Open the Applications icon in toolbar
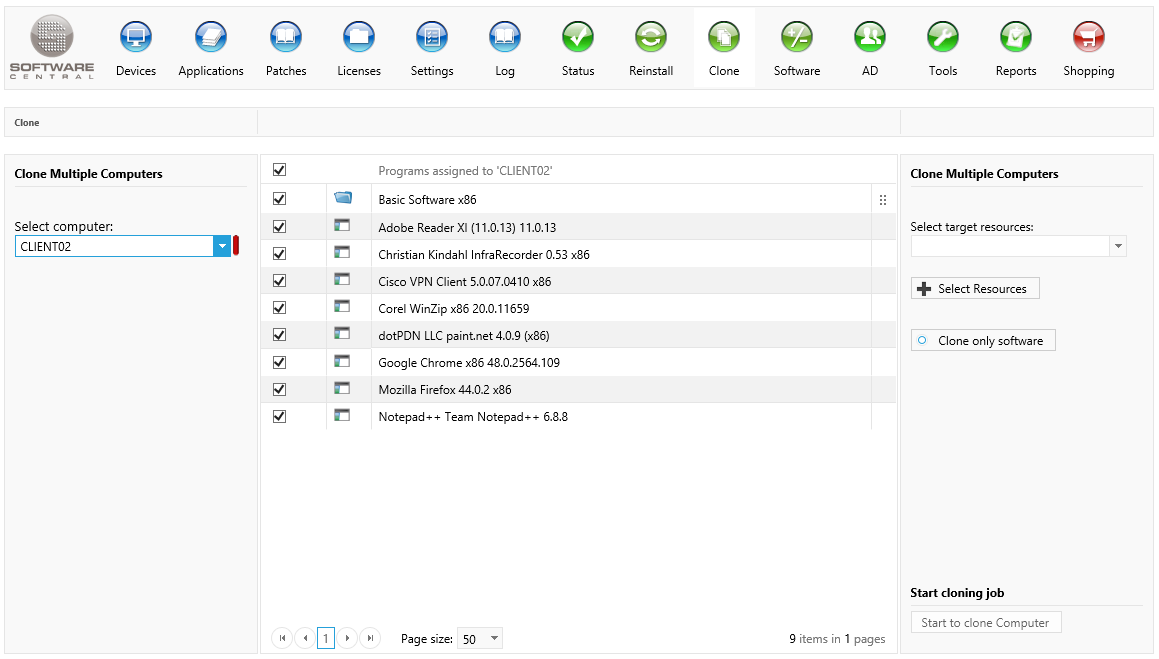 point(211,38)
